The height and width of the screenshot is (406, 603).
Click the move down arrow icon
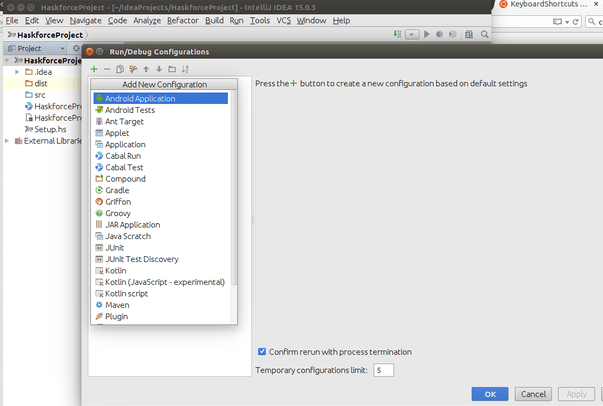coord(159,69)
